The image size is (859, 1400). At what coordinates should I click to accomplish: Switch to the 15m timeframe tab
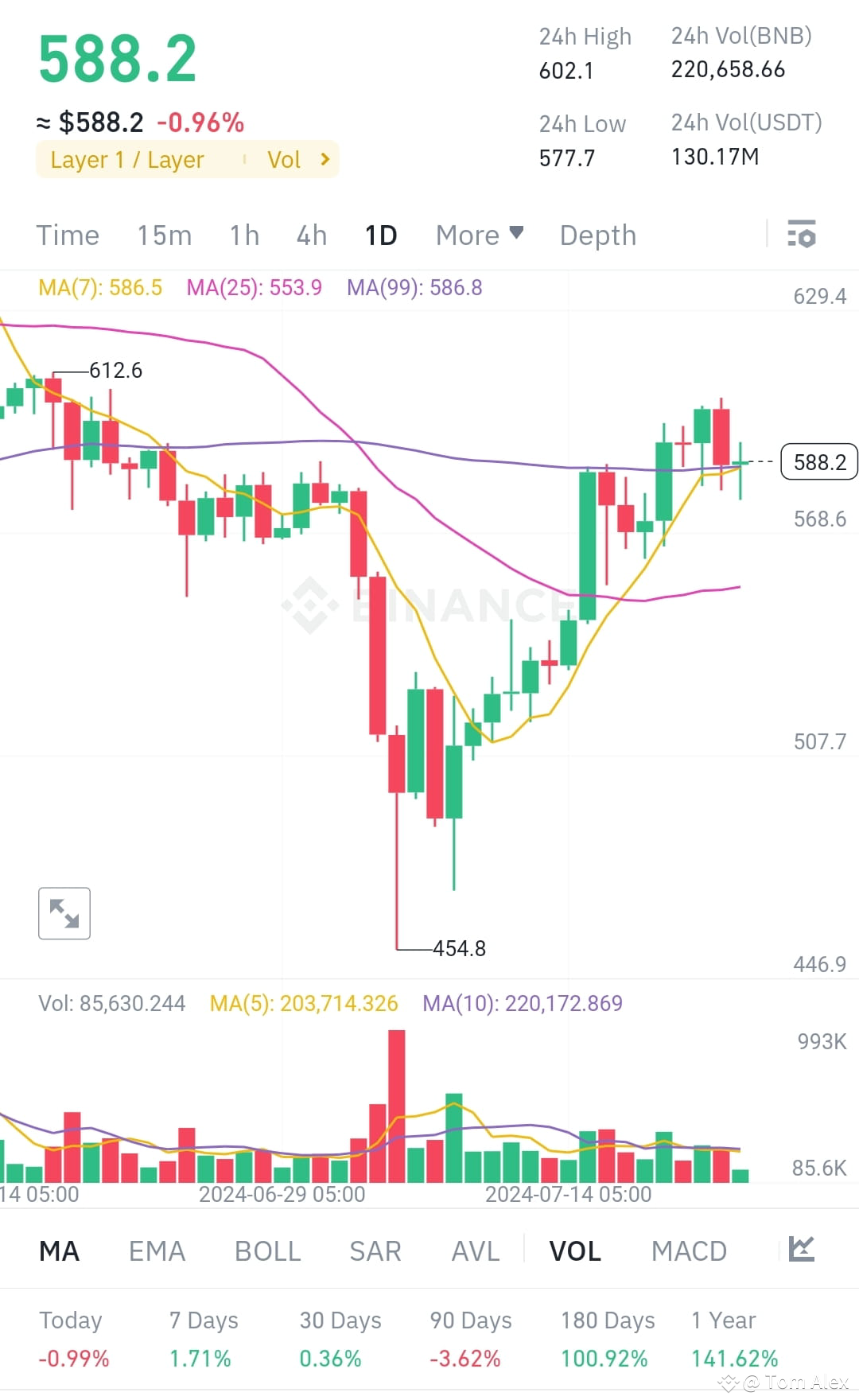tap(164, 235)
